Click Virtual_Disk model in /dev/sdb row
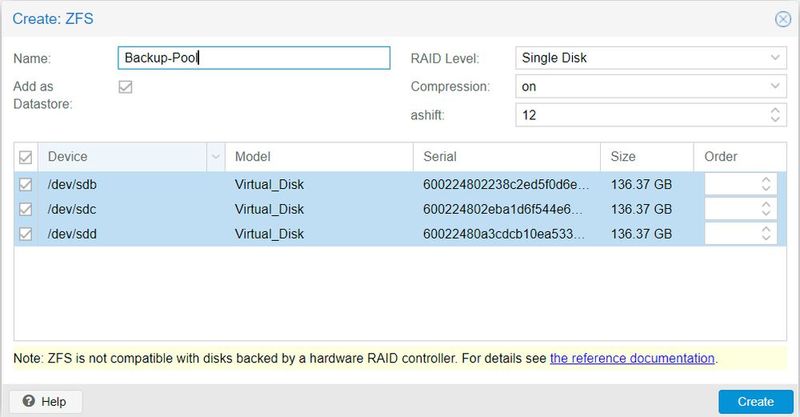This screenshot has width=800, height=417. coord(269,184)
